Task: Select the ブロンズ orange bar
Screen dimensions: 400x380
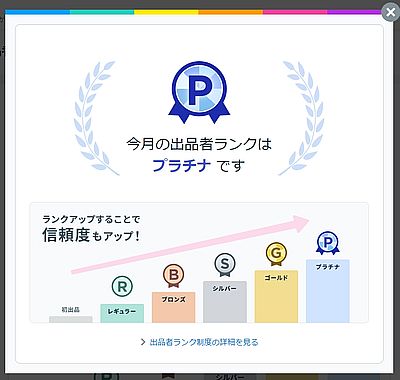Action: pyautogui.click(x=173, y=307)
